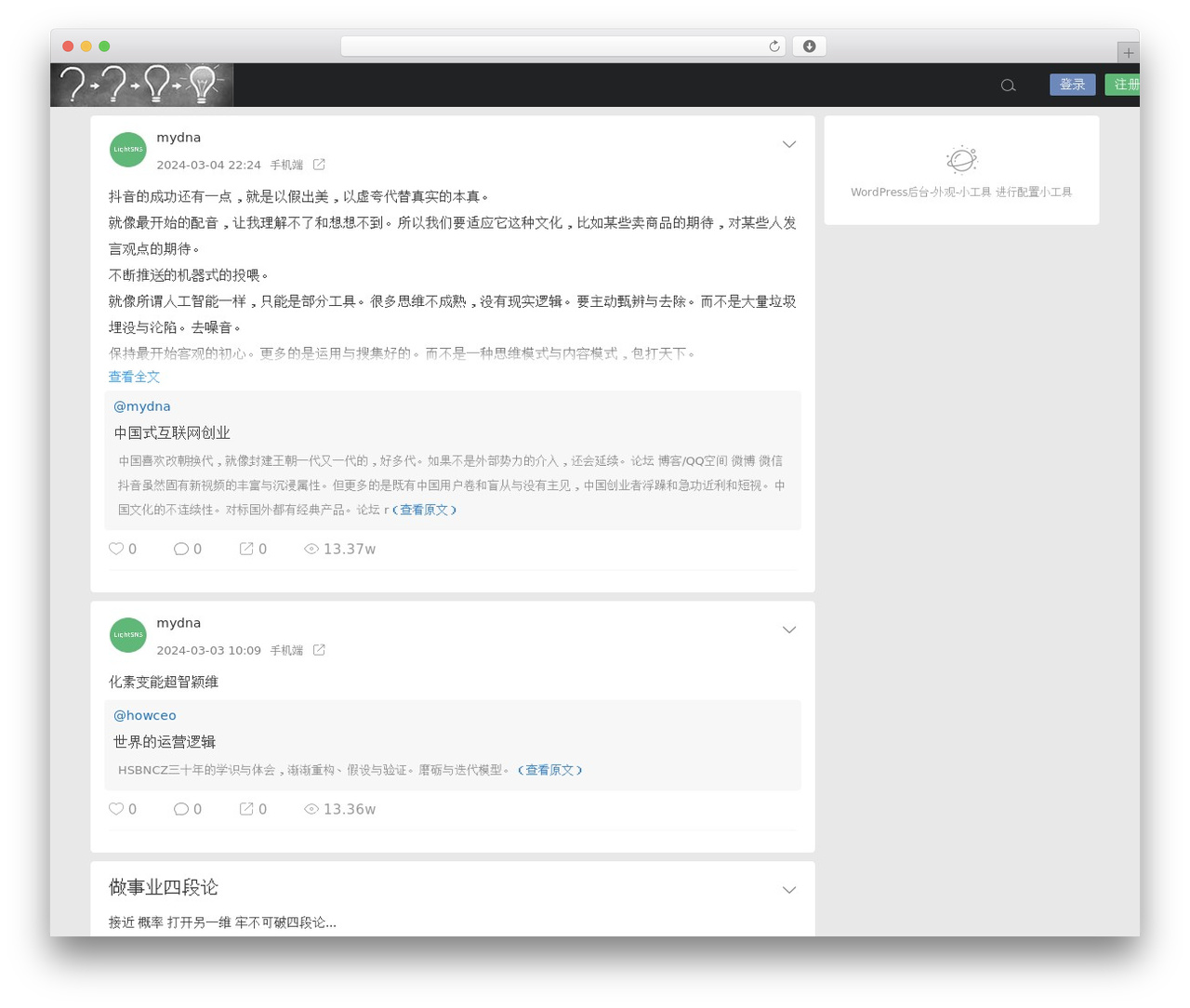
Task: Click timestamp 2024-03-04 22:24
Action: 208,165
